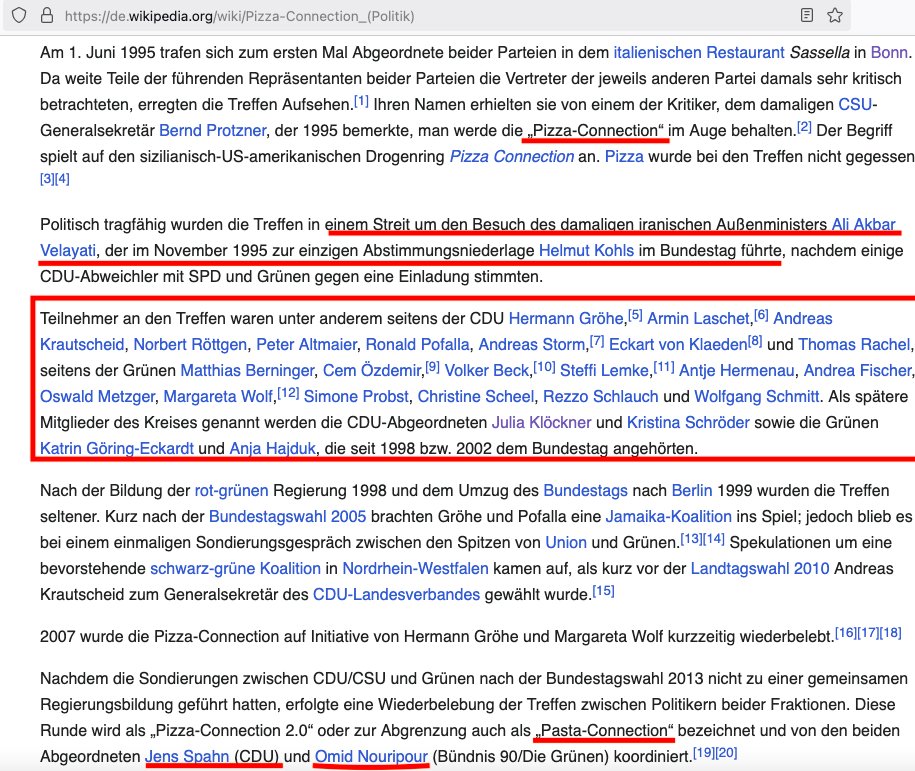Open the Eckart von Klaeden link
915x771 pixels.
click(x=677, y=344)
